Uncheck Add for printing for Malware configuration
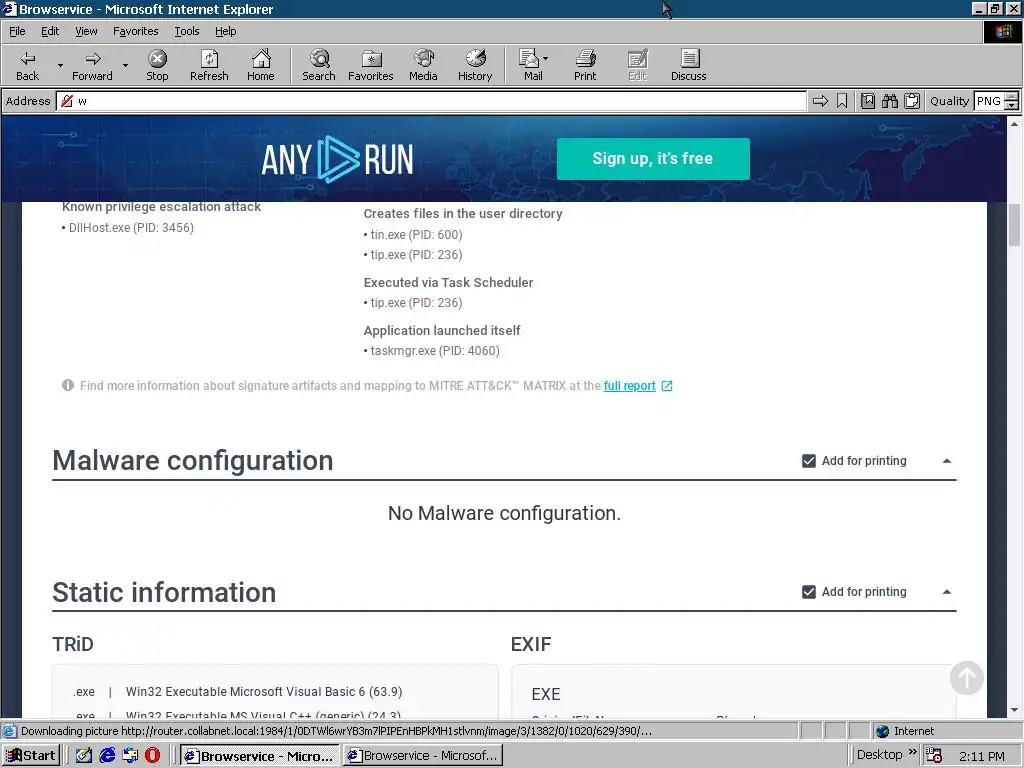Viewport: 1024px width, 768px height. (808, 461)
